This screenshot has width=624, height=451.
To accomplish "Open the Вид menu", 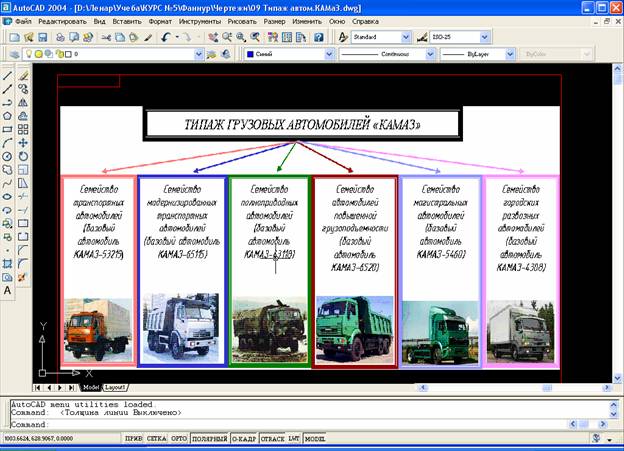I will click(99, 21).
